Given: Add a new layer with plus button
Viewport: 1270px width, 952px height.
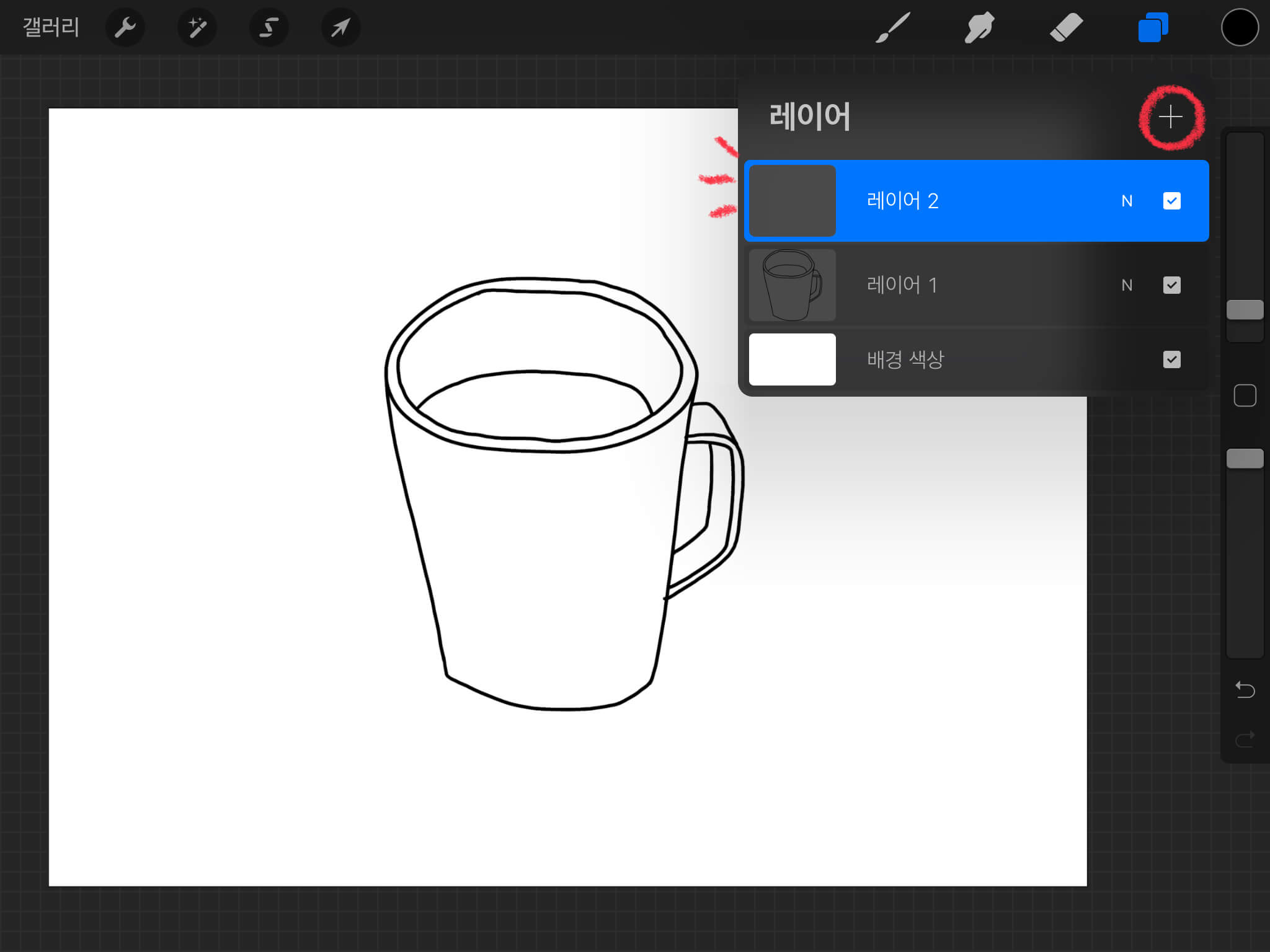Looking at the screenshot, I should click(x=1171, y=117).
